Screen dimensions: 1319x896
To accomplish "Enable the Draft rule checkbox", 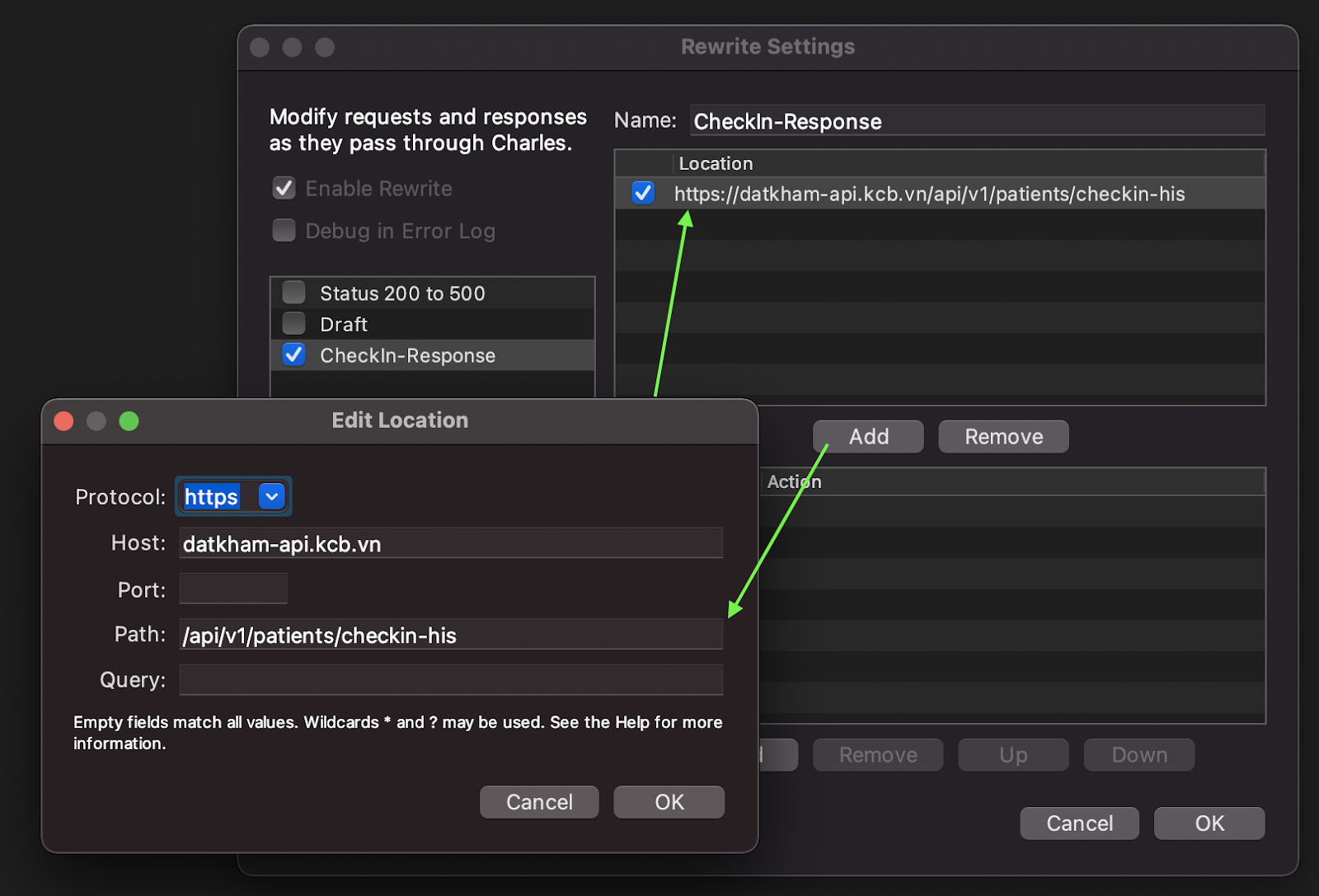I will (293, 323).
